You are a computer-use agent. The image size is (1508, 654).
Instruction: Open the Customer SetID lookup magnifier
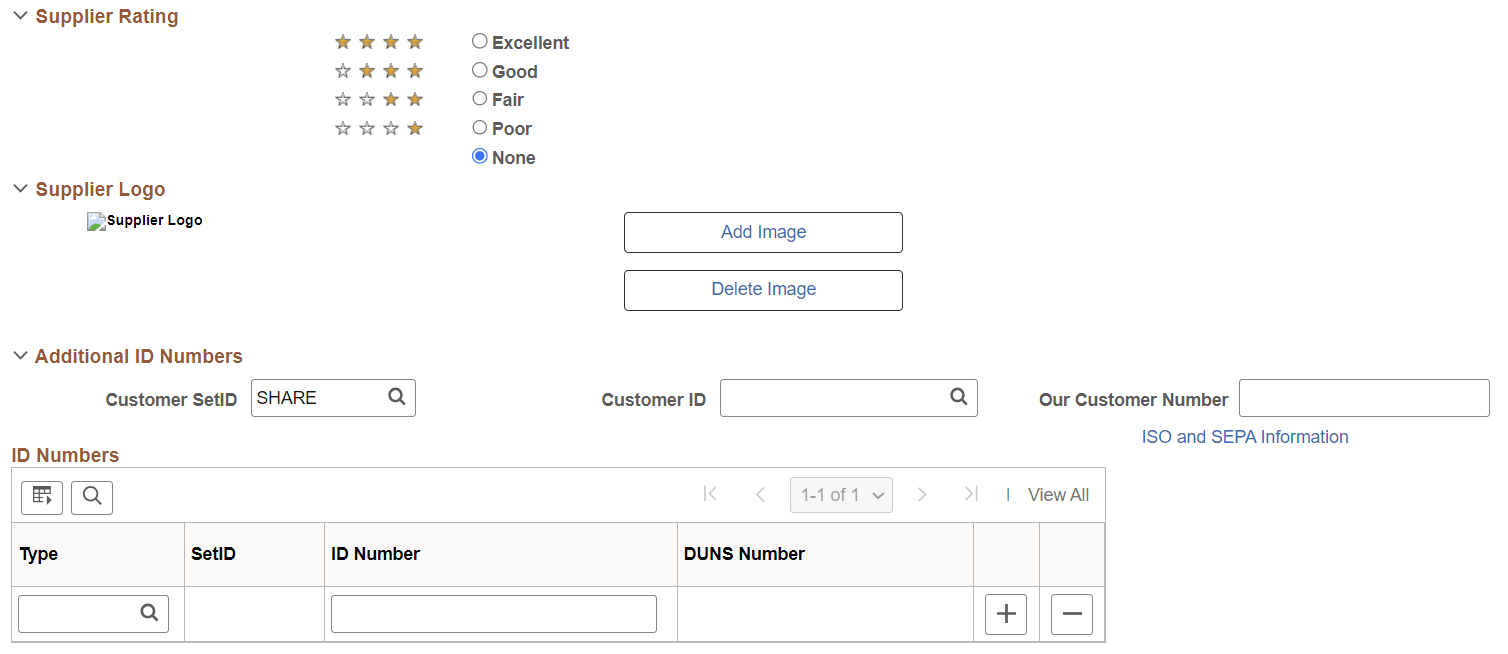[396, 397]
